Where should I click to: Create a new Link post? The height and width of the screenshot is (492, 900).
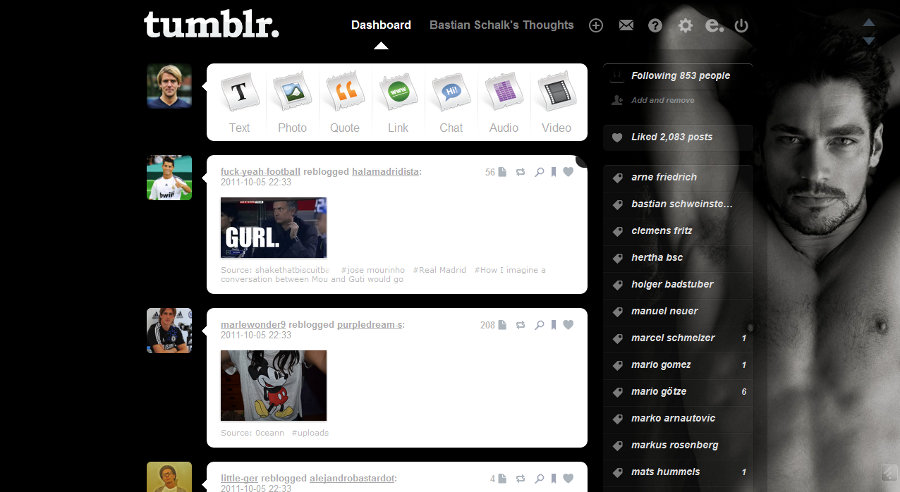(x=398, y=103)
